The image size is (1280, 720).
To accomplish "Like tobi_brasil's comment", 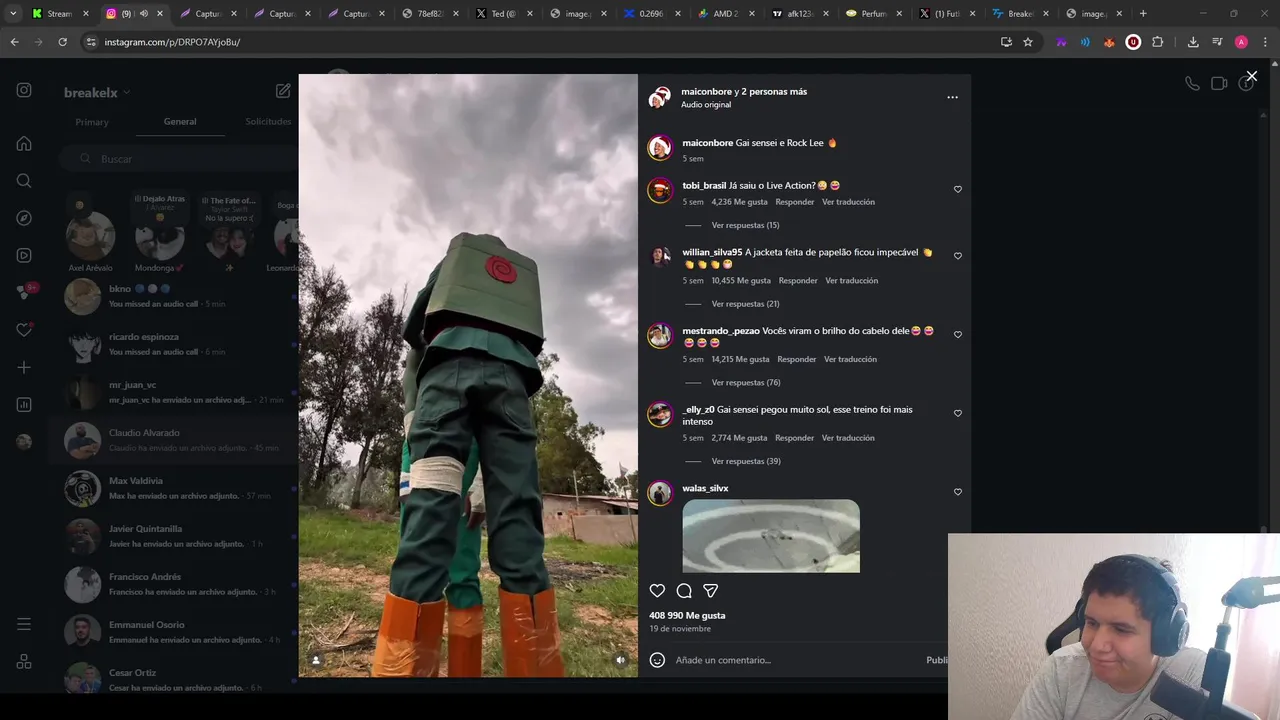I will [957, 189].
